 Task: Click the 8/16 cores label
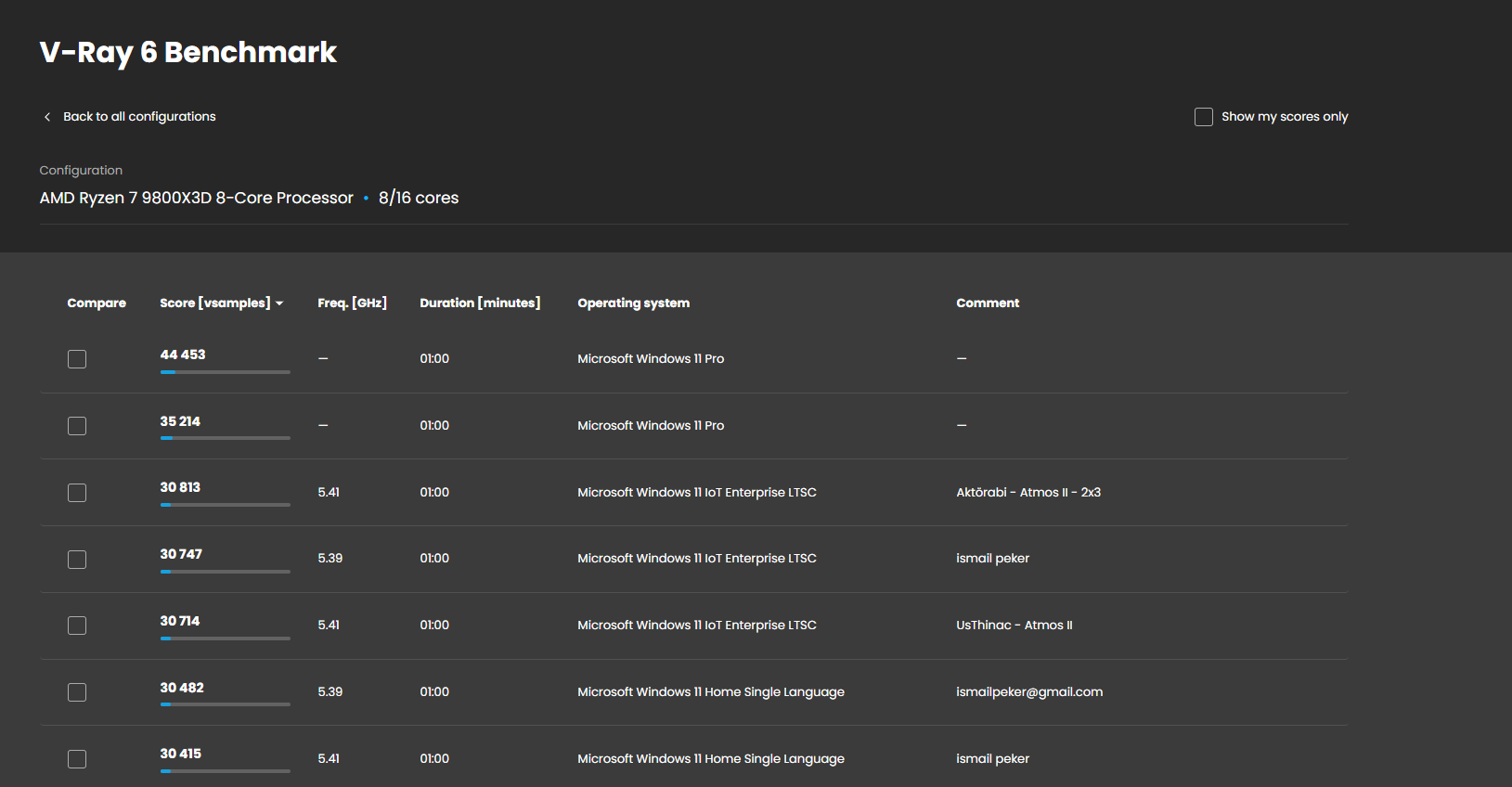click(419, 198)
